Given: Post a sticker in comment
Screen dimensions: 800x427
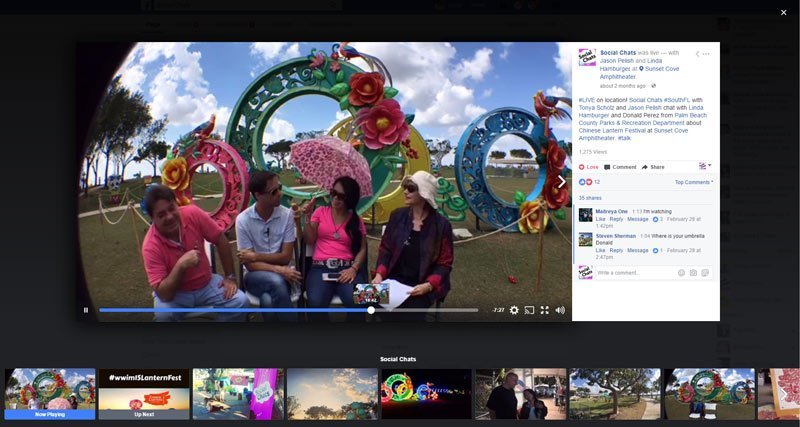Looking at the screenshot, I should coord(705,273).
